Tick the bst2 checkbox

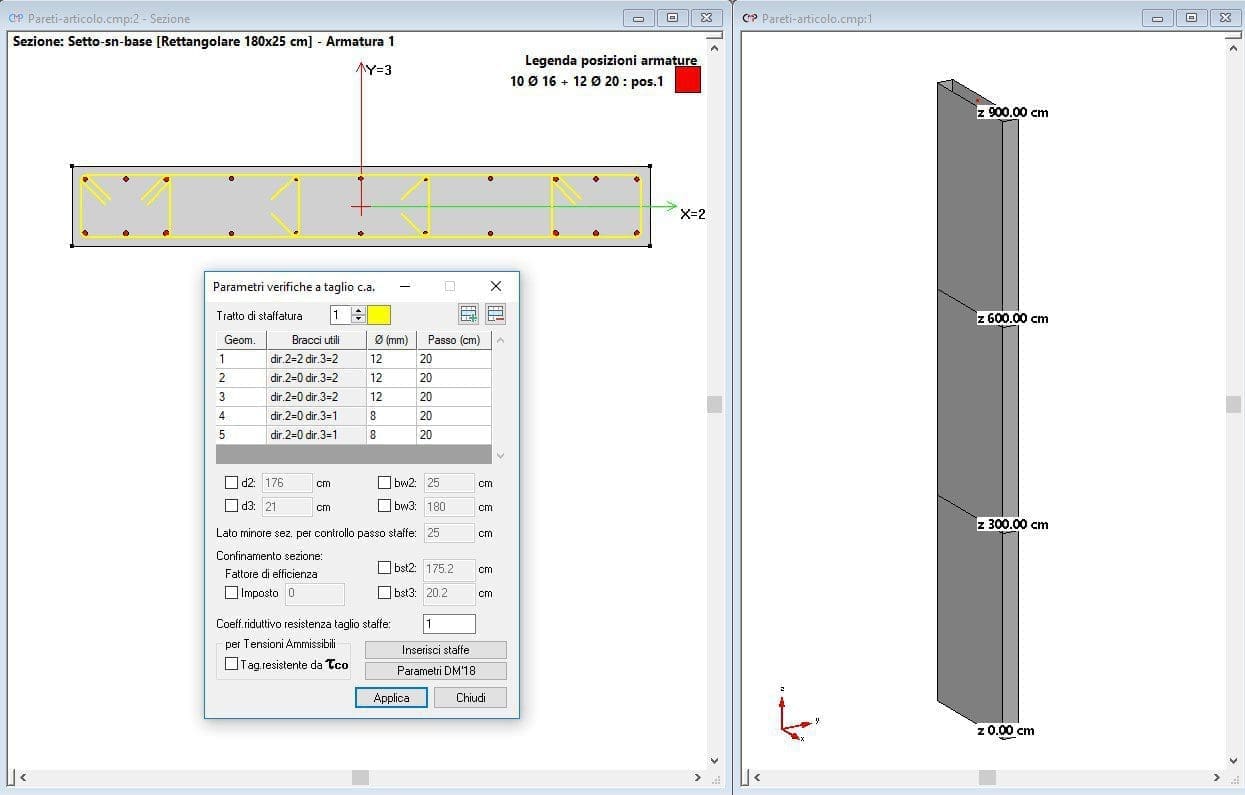click(384, 568)
